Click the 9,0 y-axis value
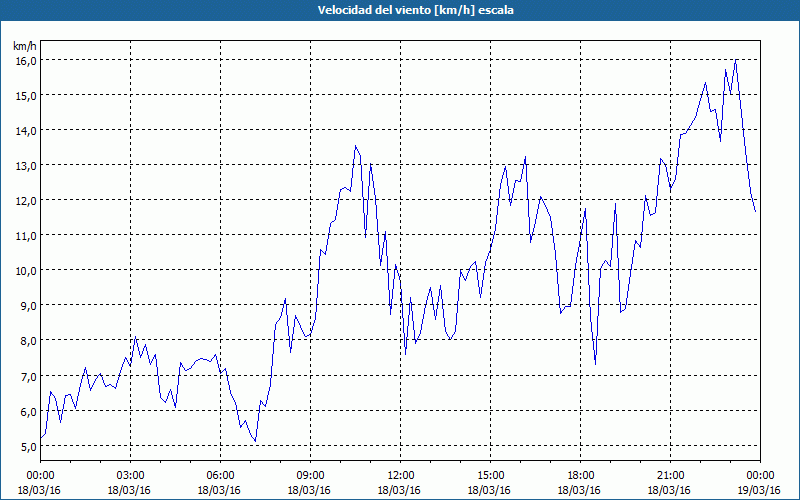The width and height of the screenshot is (800, 500). click(28, 306)
